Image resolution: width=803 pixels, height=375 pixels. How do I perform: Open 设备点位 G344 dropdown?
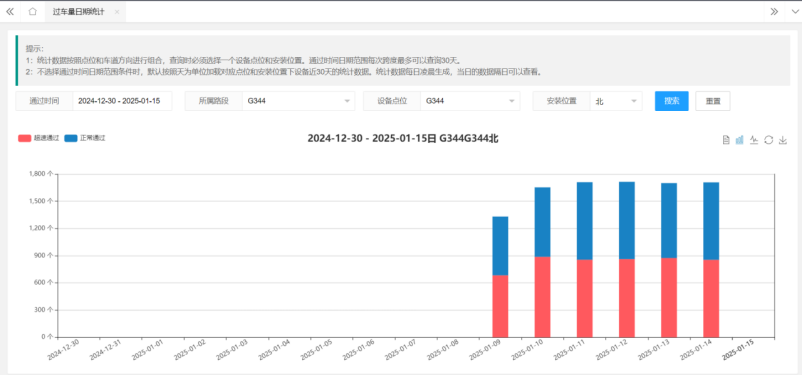pos(470,101)
